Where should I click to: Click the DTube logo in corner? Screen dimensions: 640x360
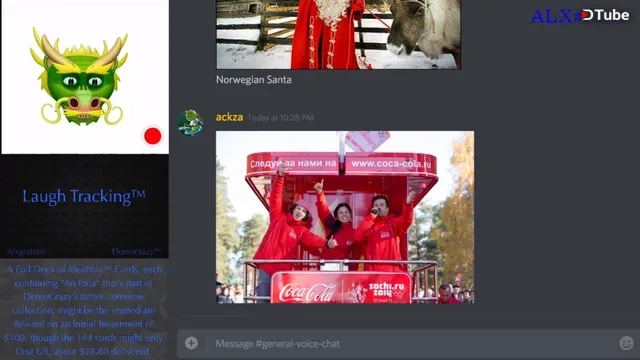[605, 15]
